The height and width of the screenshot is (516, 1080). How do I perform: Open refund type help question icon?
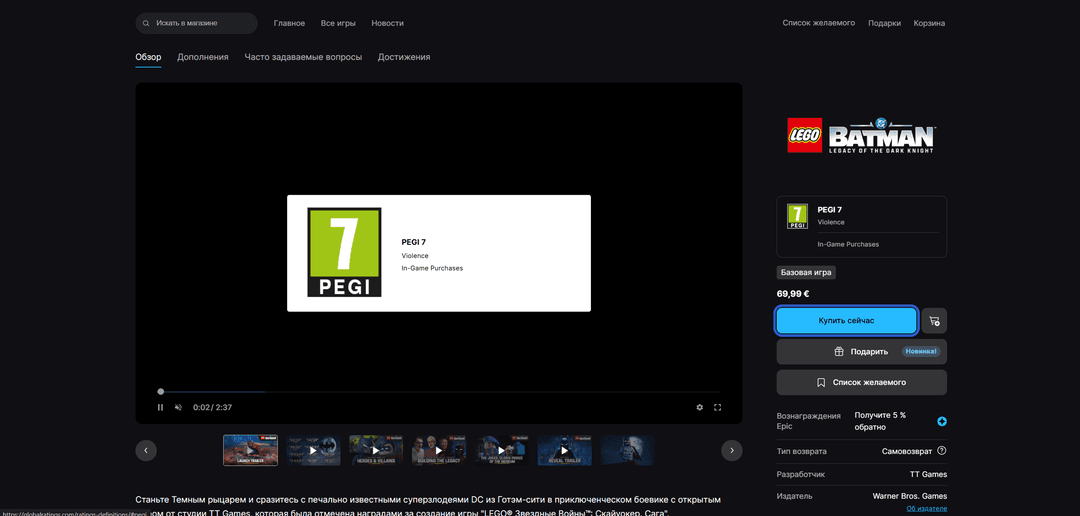click(942, 451)
